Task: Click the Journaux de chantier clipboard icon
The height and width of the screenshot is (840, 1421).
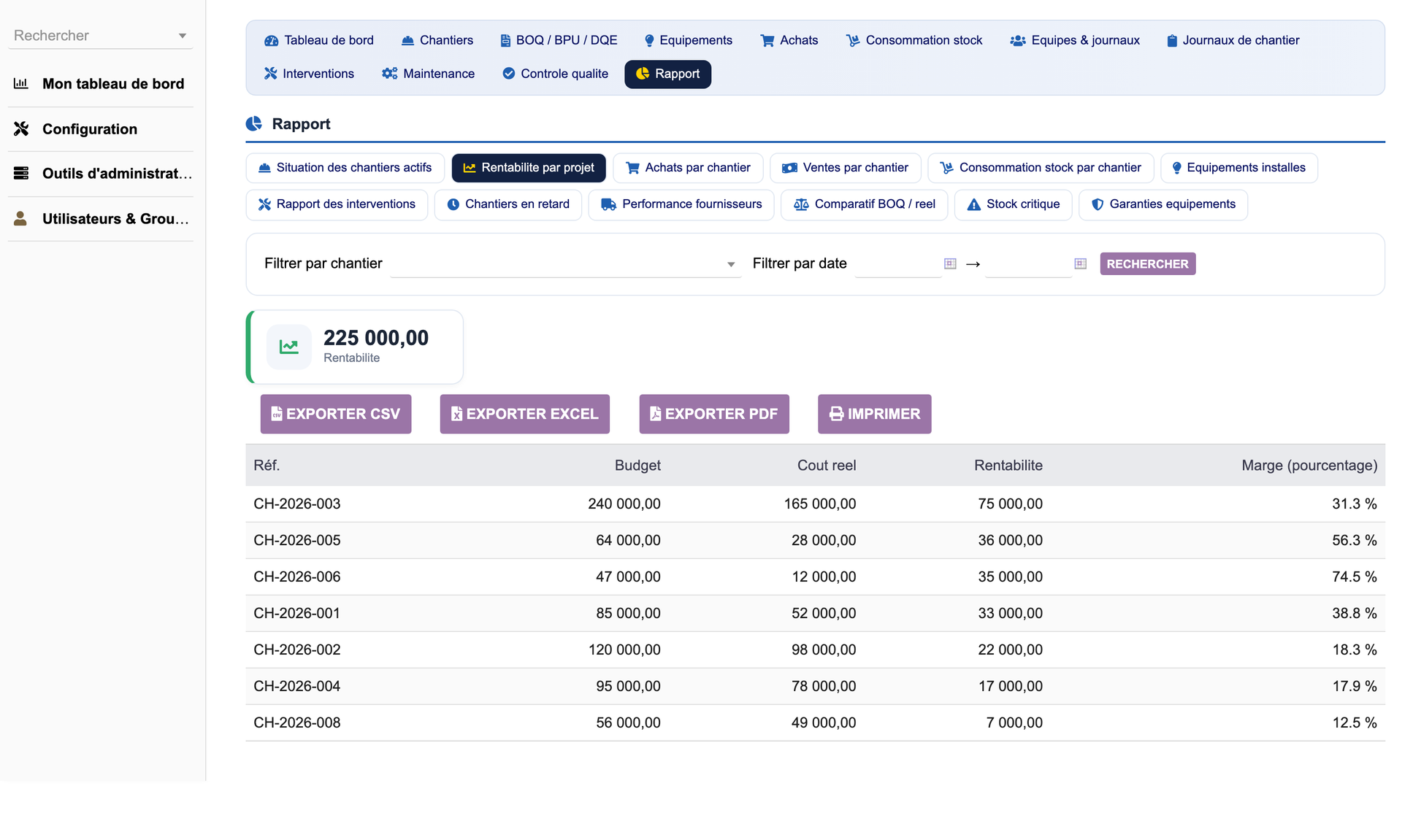Action: [x=1172, y=41]
